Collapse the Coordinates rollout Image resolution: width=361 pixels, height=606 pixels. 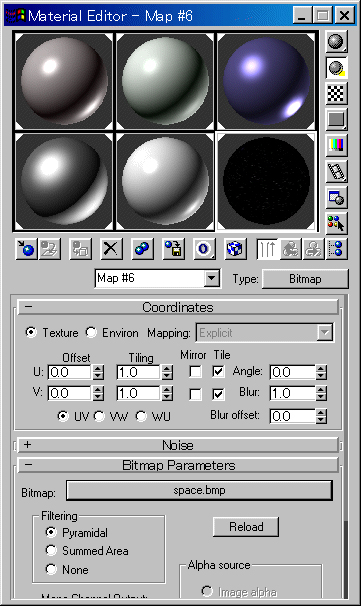pyautogui.click(x=178, y=307)
